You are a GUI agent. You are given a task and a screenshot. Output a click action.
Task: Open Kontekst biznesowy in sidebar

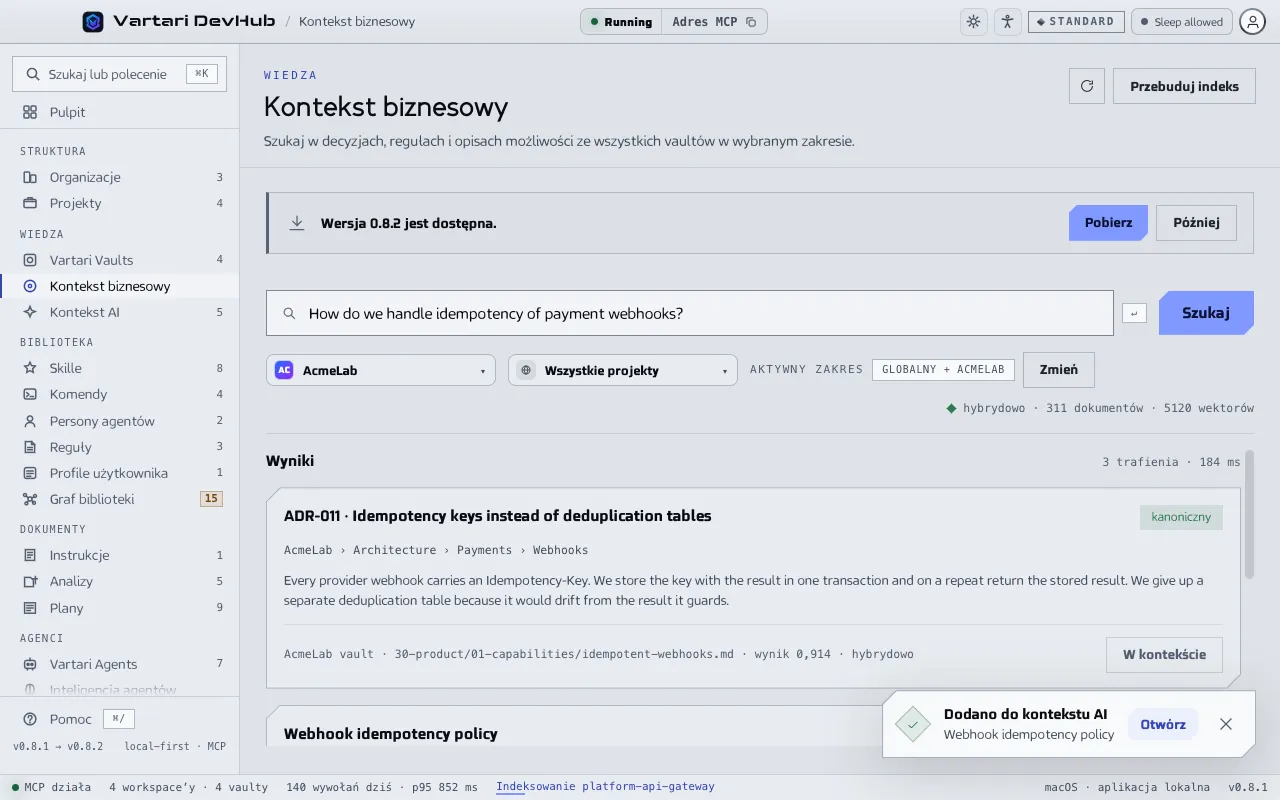(x=120, y=286)
